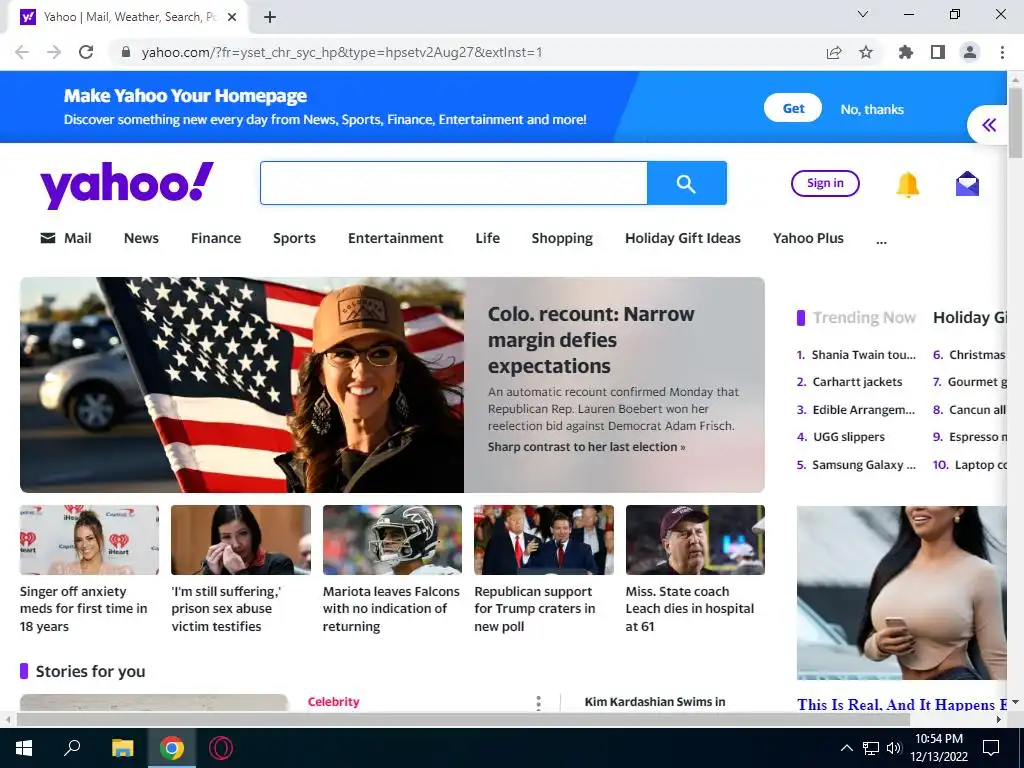The image size is (1024, 768).
Task: Go to the News section
Action: [141, 238]
